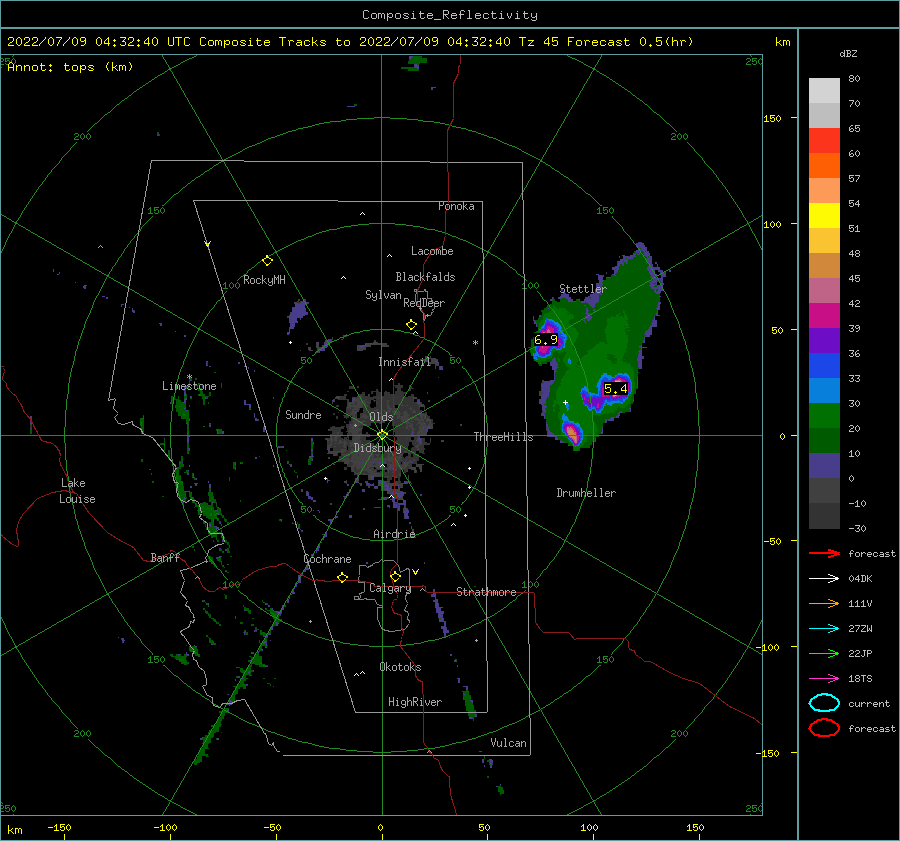This screenshot has height=841, width=900.
Task: Click the Calgary city label
Action: [x=390, y=588]
